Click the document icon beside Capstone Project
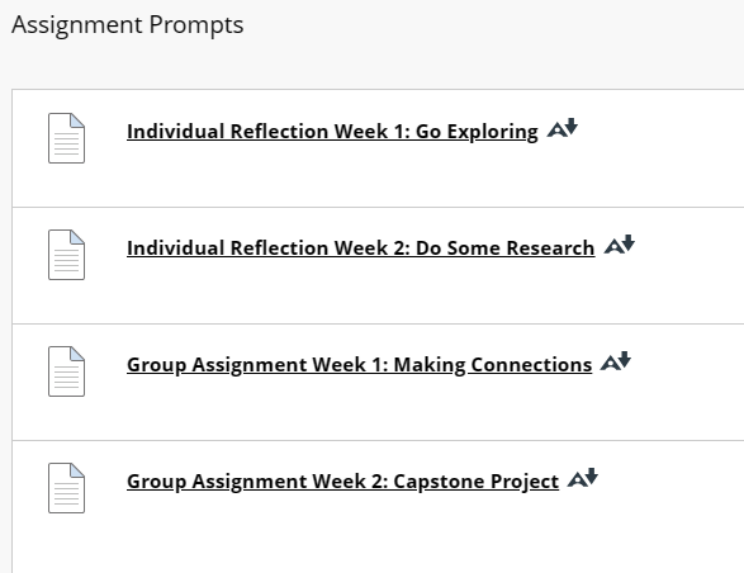This screenshot has width=744, height=573. (x=66, y=489)
